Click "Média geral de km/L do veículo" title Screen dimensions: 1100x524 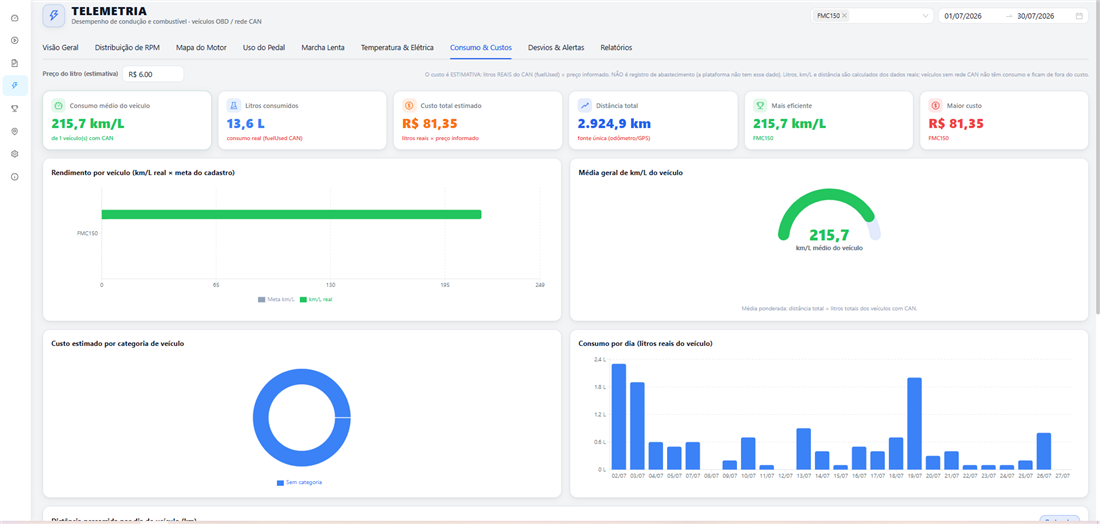coord(632,173)
